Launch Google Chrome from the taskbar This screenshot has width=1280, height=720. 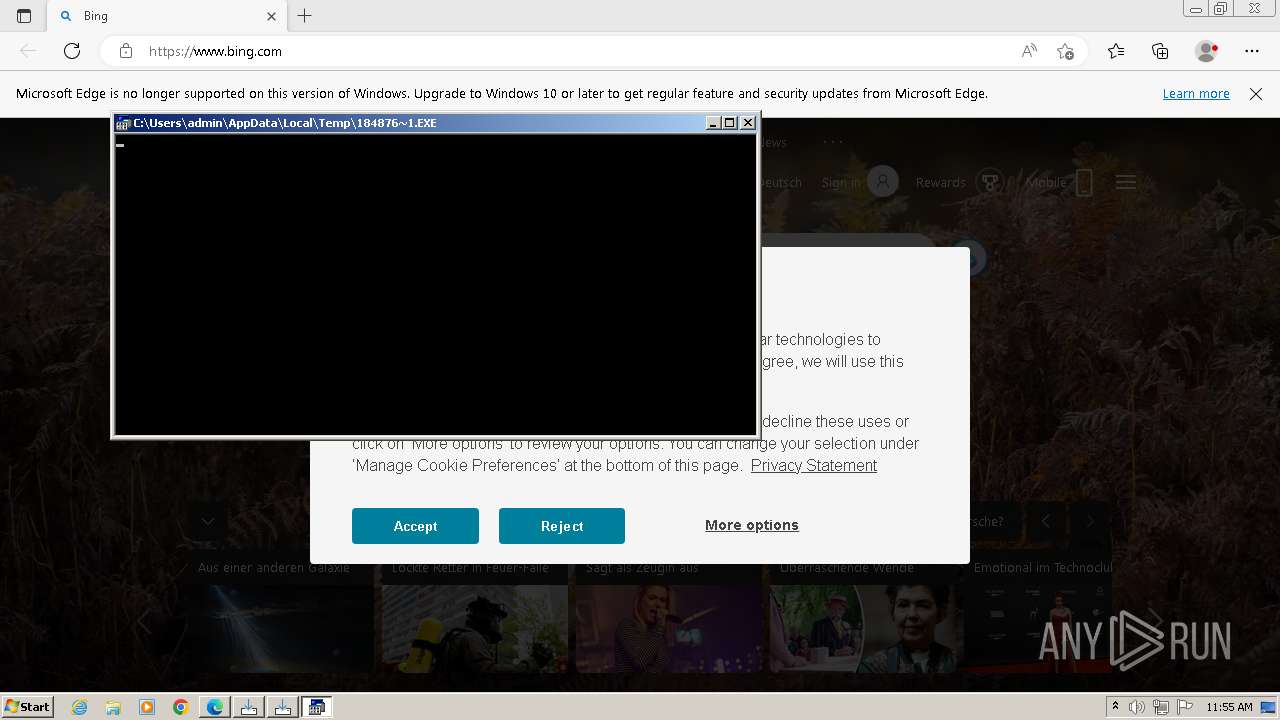pyautogui.click(x=181, y=707)
